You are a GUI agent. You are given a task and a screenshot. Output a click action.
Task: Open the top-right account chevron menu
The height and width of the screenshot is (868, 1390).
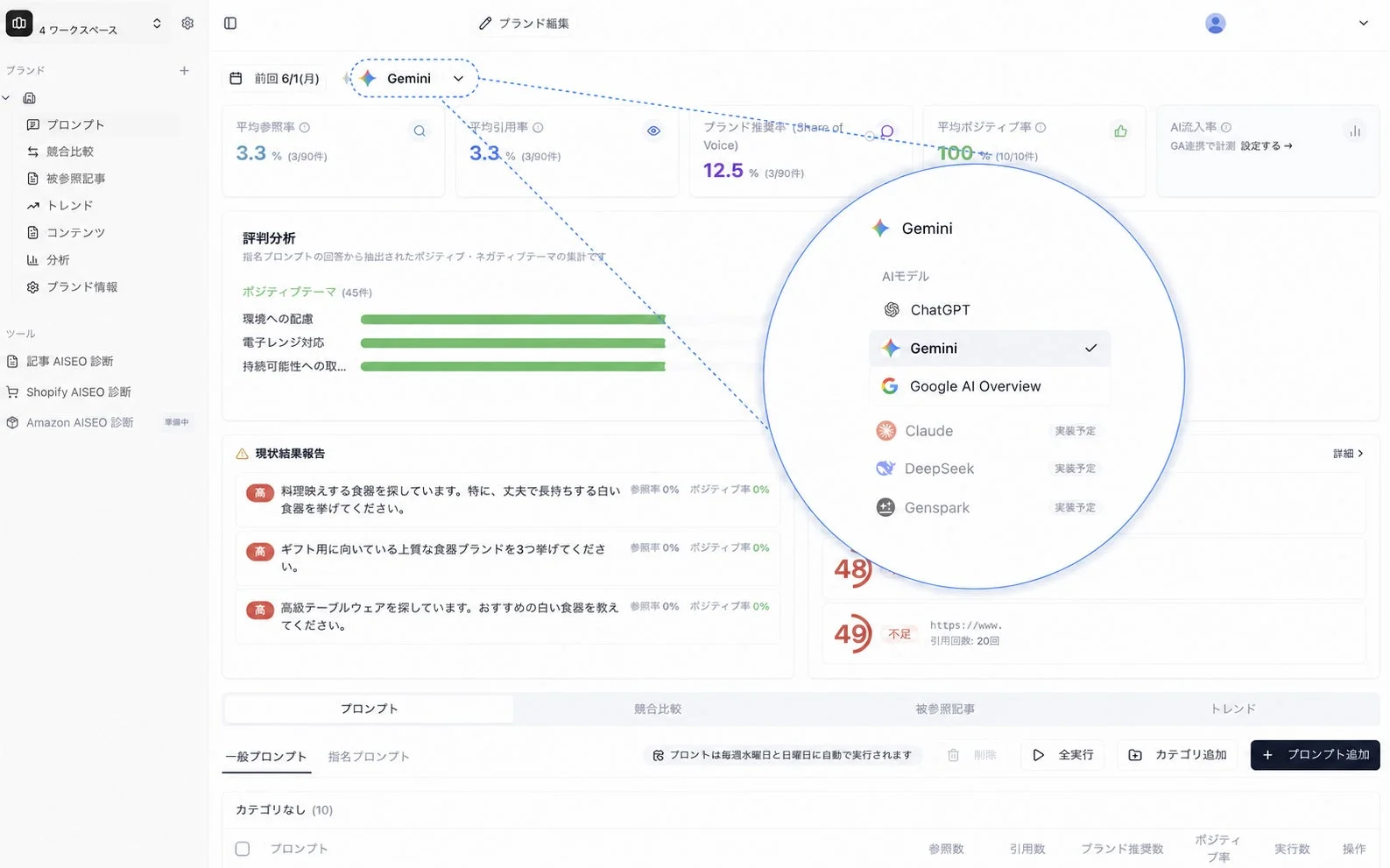[x=1363, y=24]
